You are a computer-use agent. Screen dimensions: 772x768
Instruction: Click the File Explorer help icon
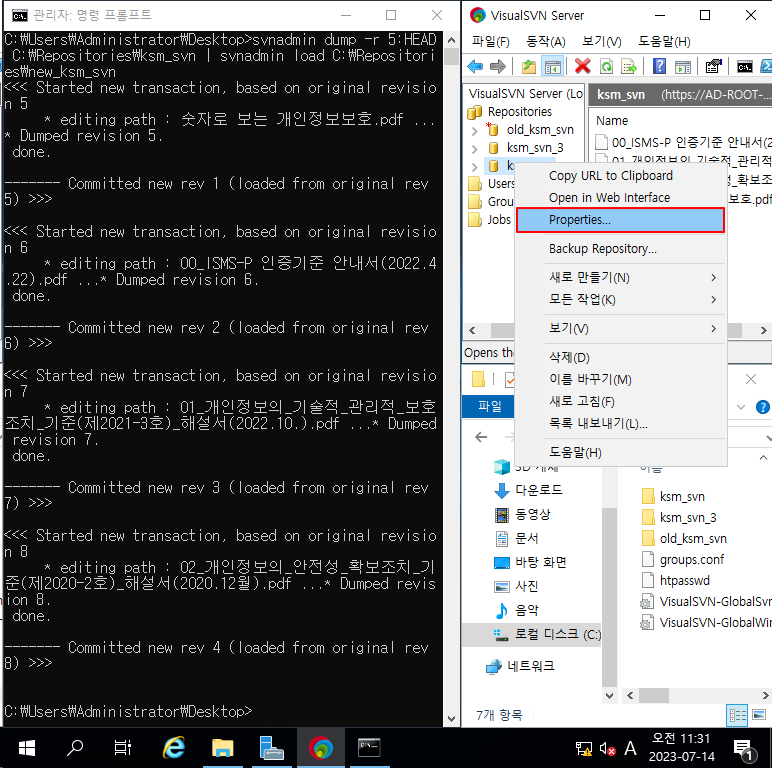762,407
